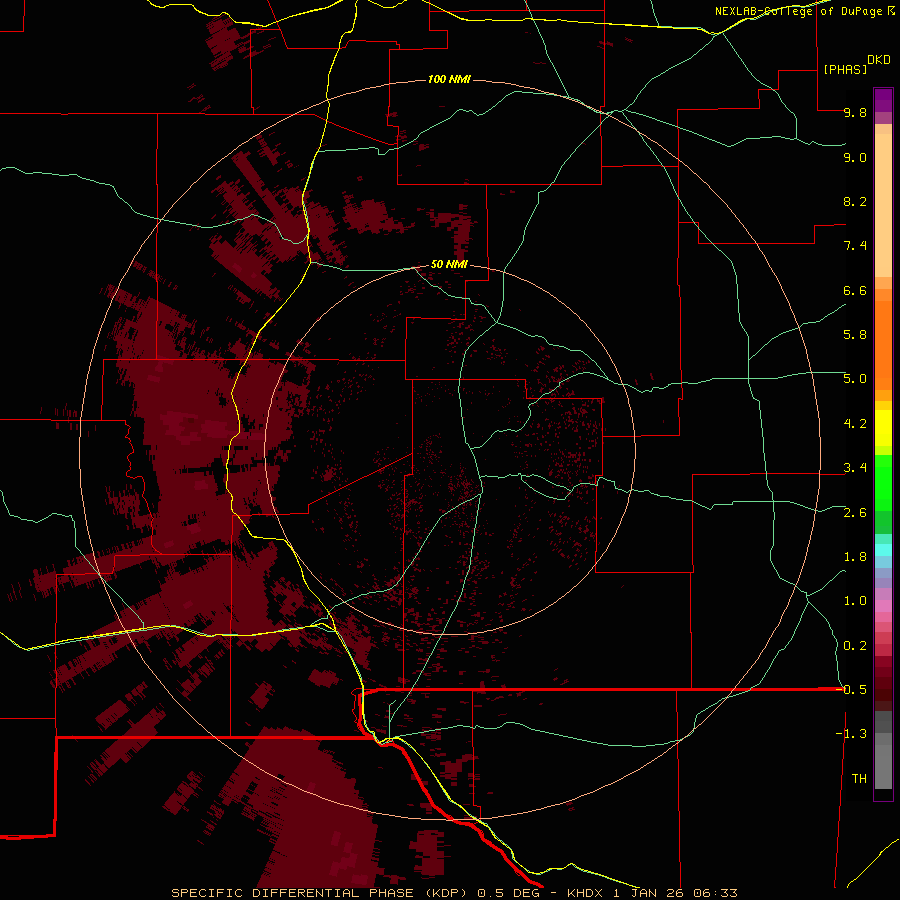Click the pink band of the color bar
Viewport: 900px width, 900px height.
coord(883,606)
